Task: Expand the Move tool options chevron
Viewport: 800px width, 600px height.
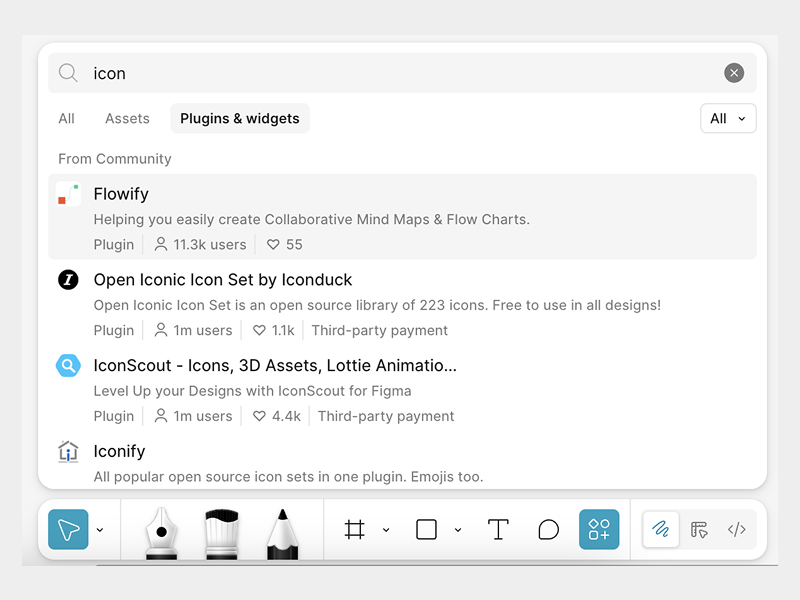Action: [x=99, y=529]
